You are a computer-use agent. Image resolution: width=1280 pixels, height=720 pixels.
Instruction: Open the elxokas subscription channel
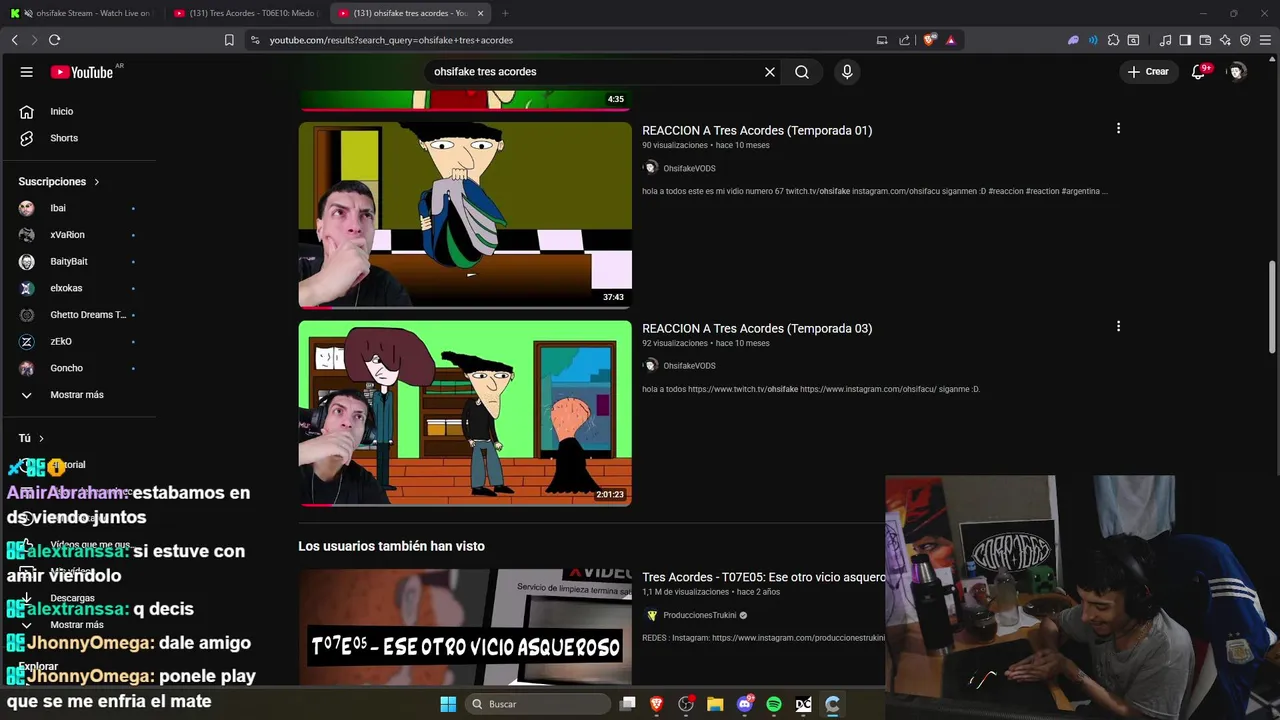pyautogui.click(x=66, y=288)
